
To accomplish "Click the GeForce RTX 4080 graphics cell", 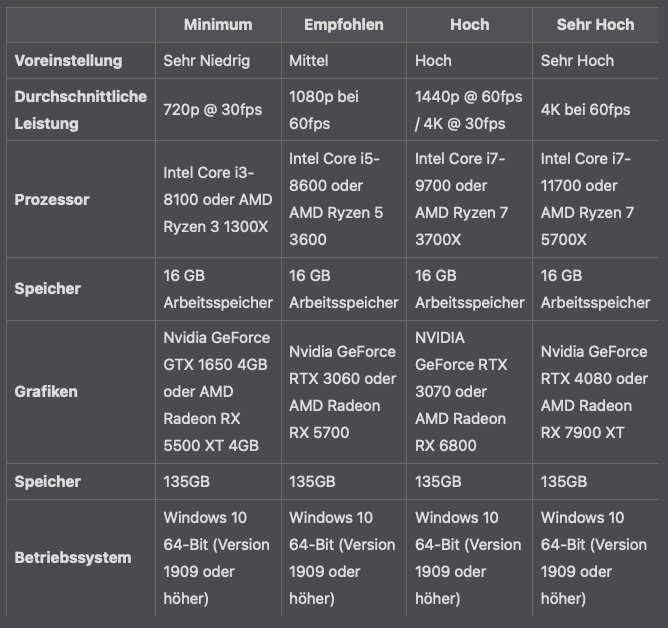I will pos(594,392).
